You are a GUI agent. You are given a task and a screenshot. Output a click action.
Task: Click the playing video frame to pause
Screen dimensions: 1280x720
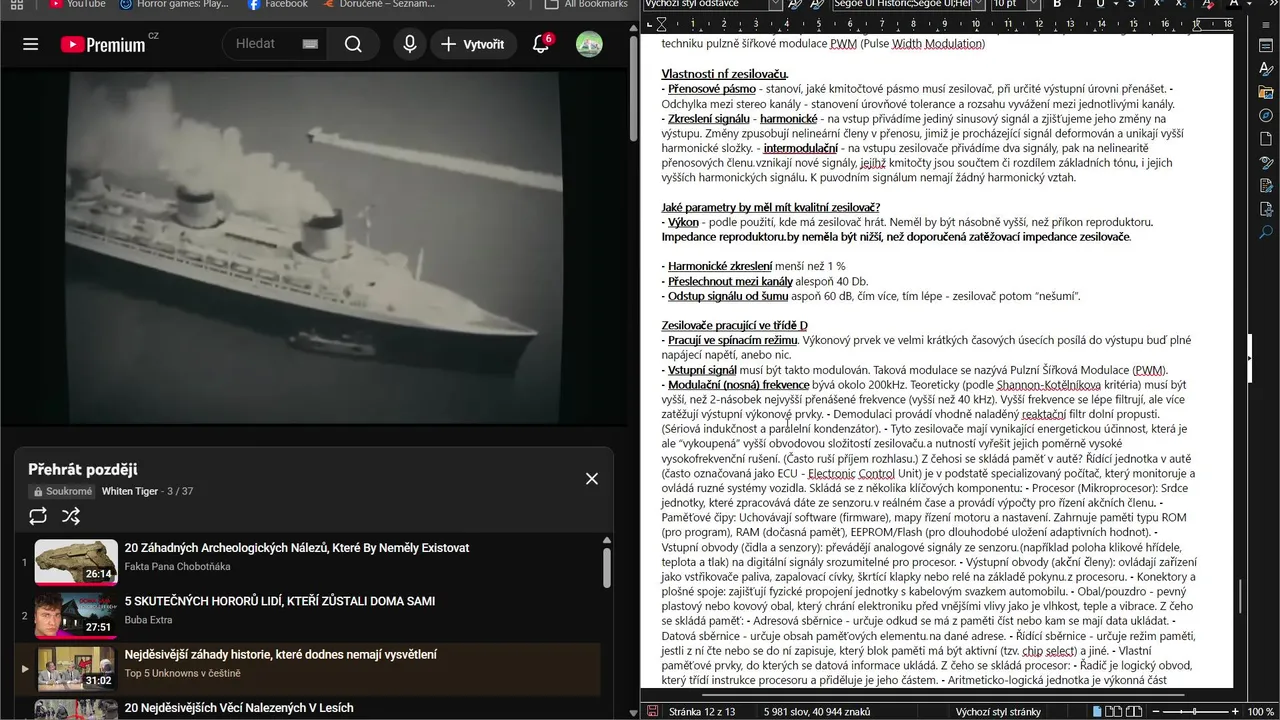(x=315, y=247)
